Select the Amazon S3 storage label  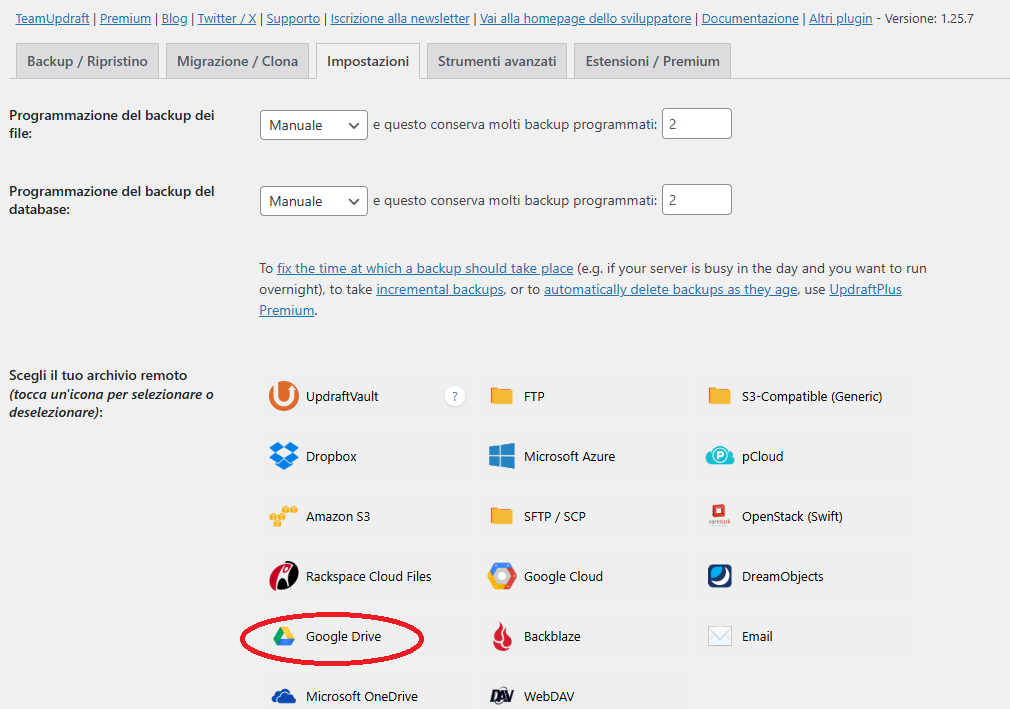click(x=338, y=516)
